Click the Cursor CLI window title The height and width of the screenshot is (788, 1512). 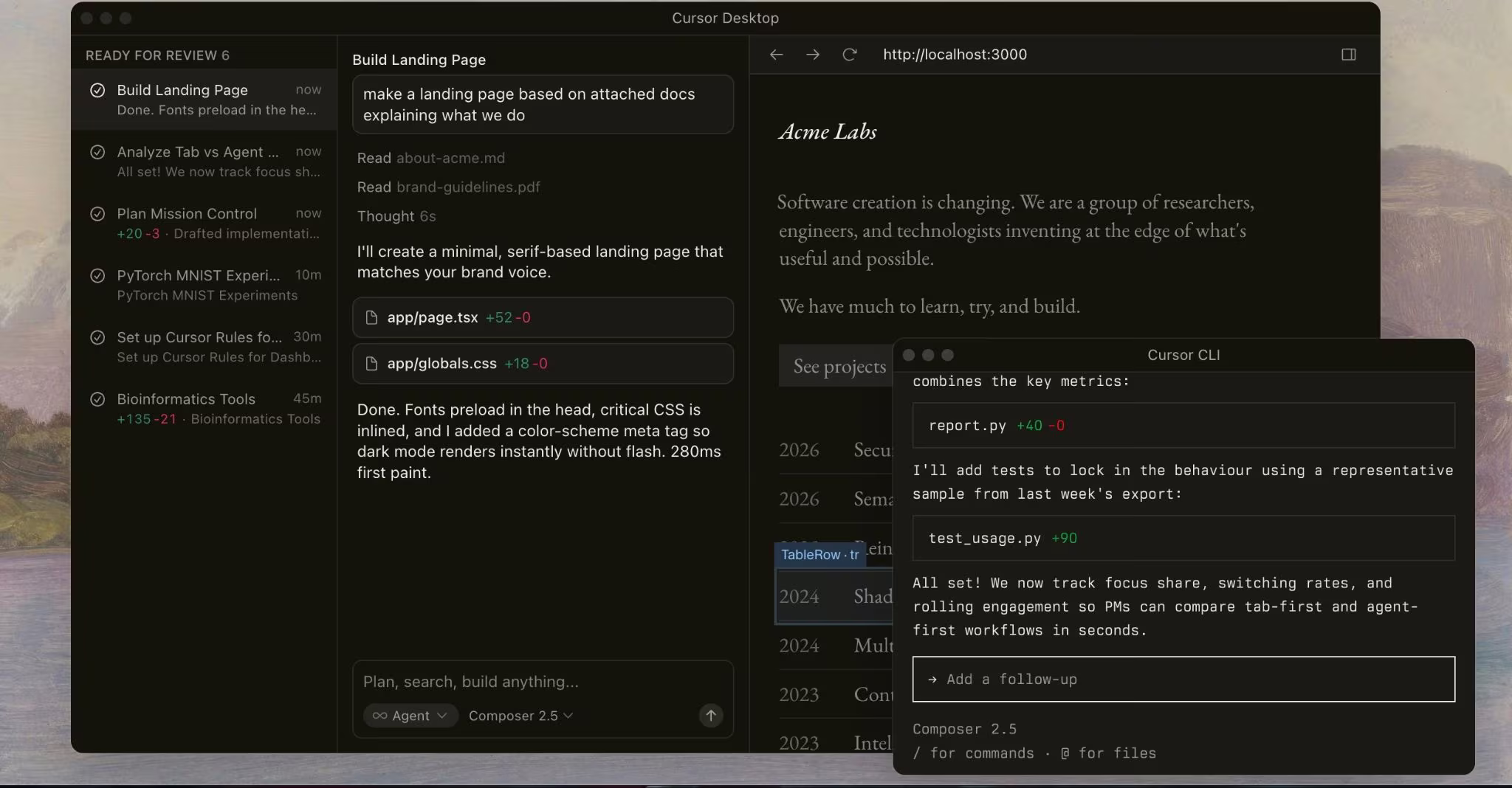pyautogui.click(x=1183, y=355)
